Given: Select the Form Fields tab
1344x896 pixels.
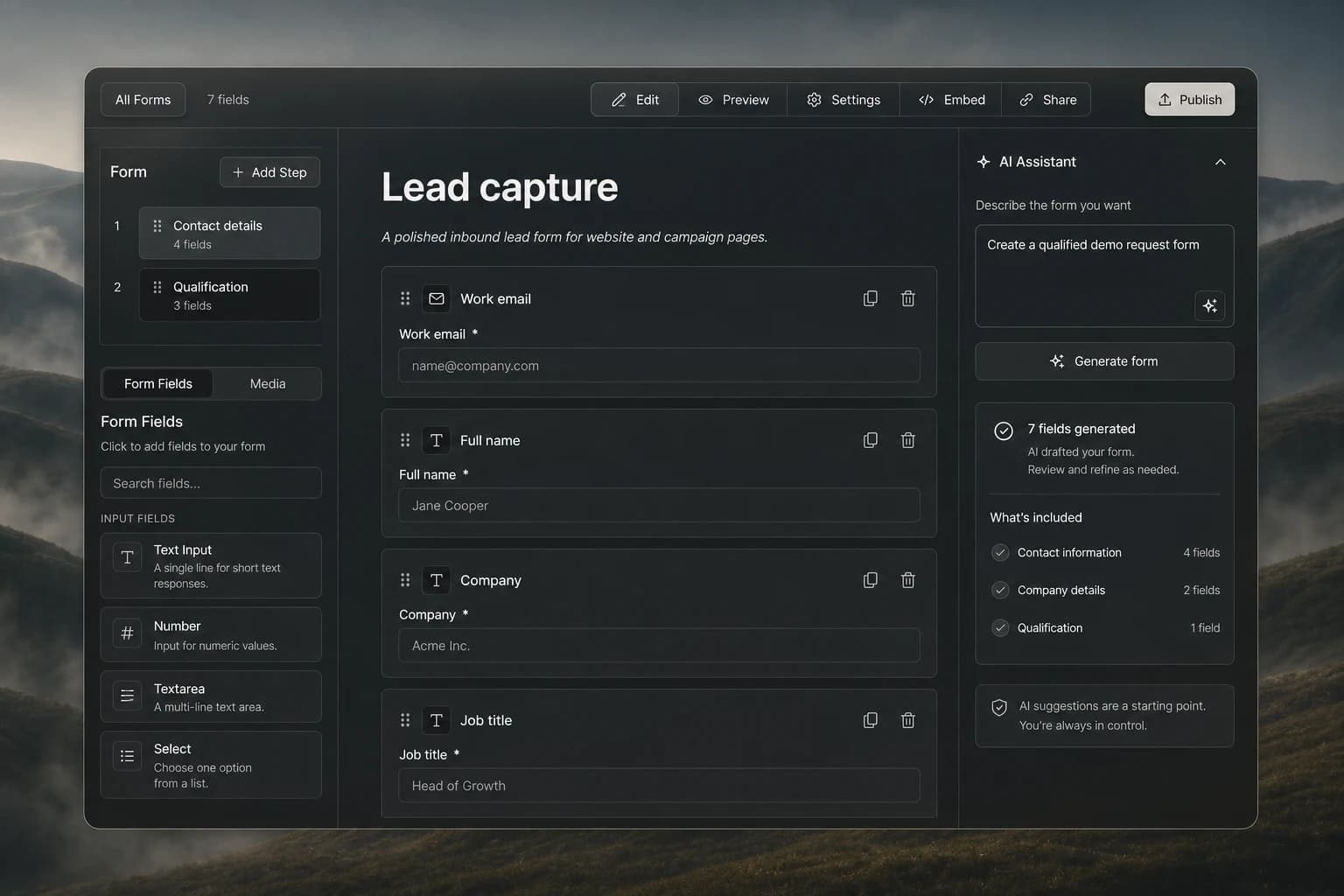Looking at the screenshot, I should pos(157,383).
